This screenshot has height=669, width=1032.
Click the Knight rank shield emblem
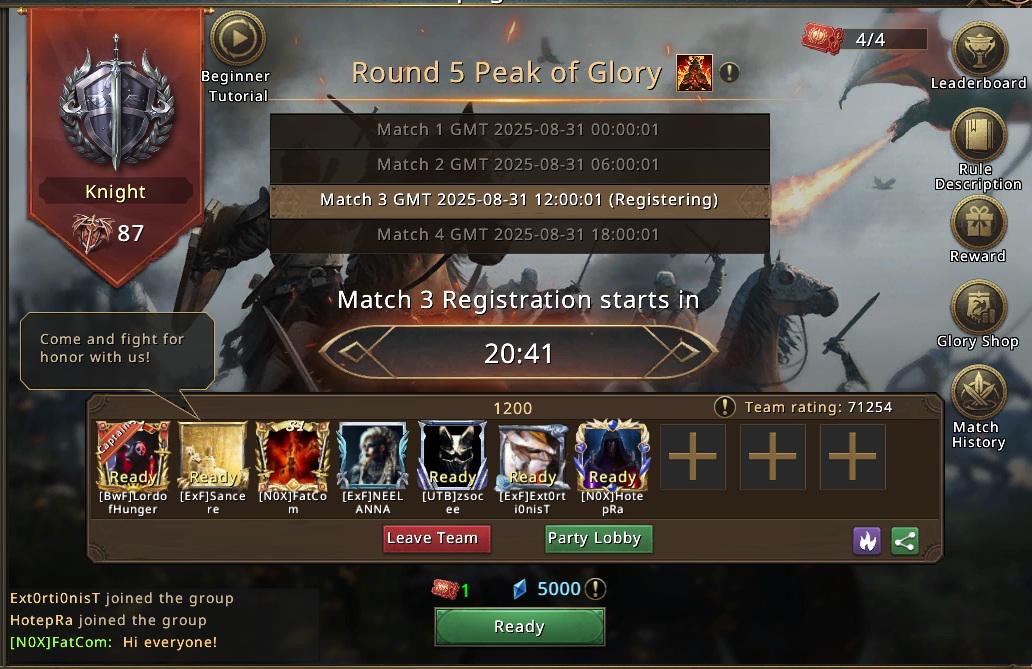point(116,102)
